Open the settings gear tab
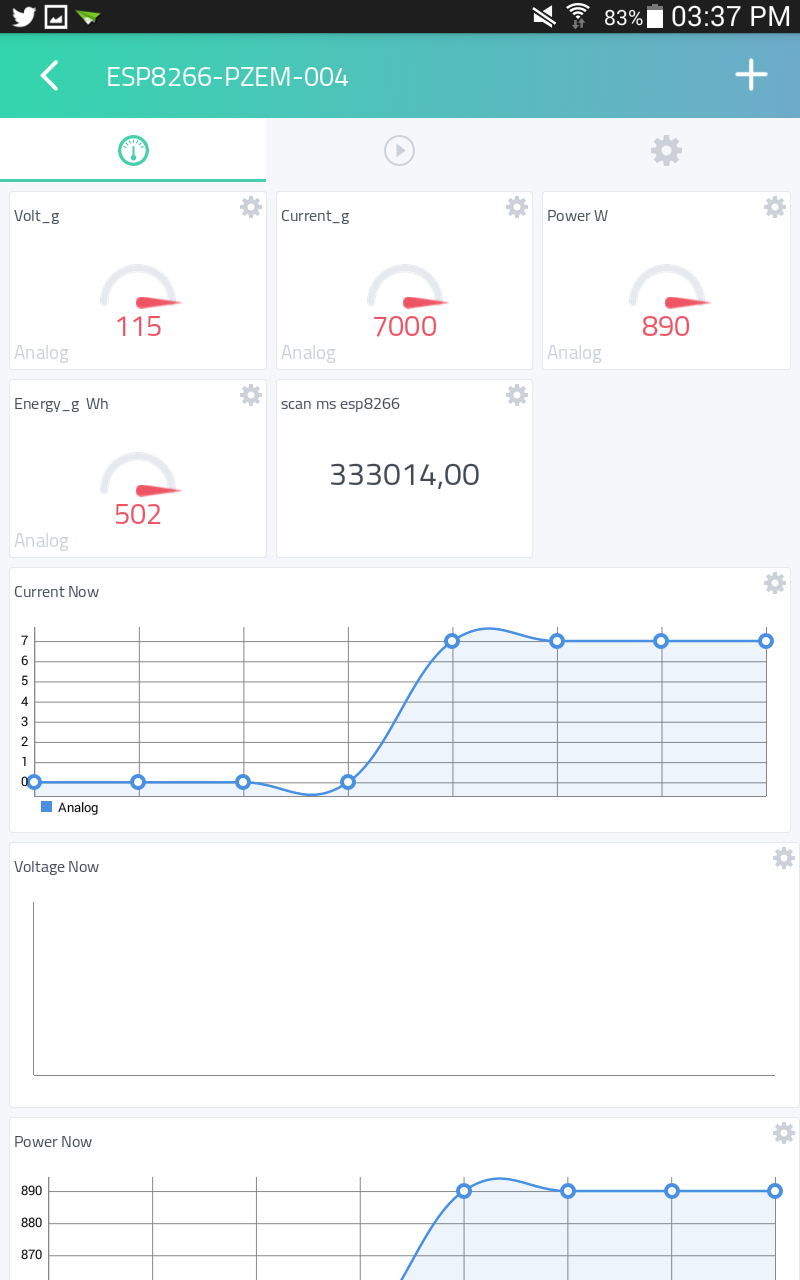Image resolution: width=800 pixels, height=1280 pixels. (x=666, y=151)
